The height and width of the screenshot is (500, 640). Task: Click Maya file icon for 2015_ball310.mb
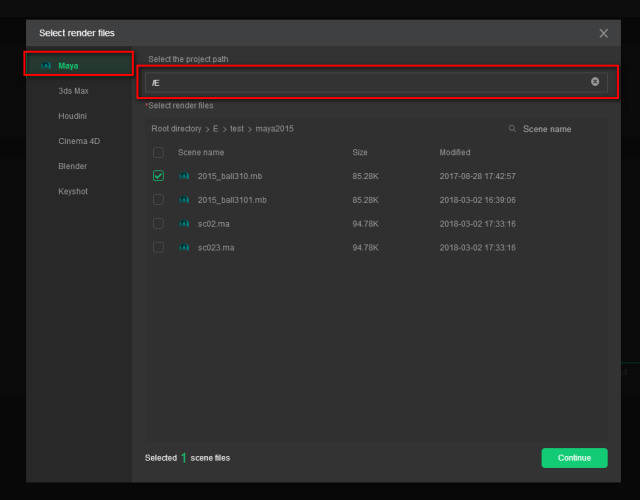[x=184, y=176]
